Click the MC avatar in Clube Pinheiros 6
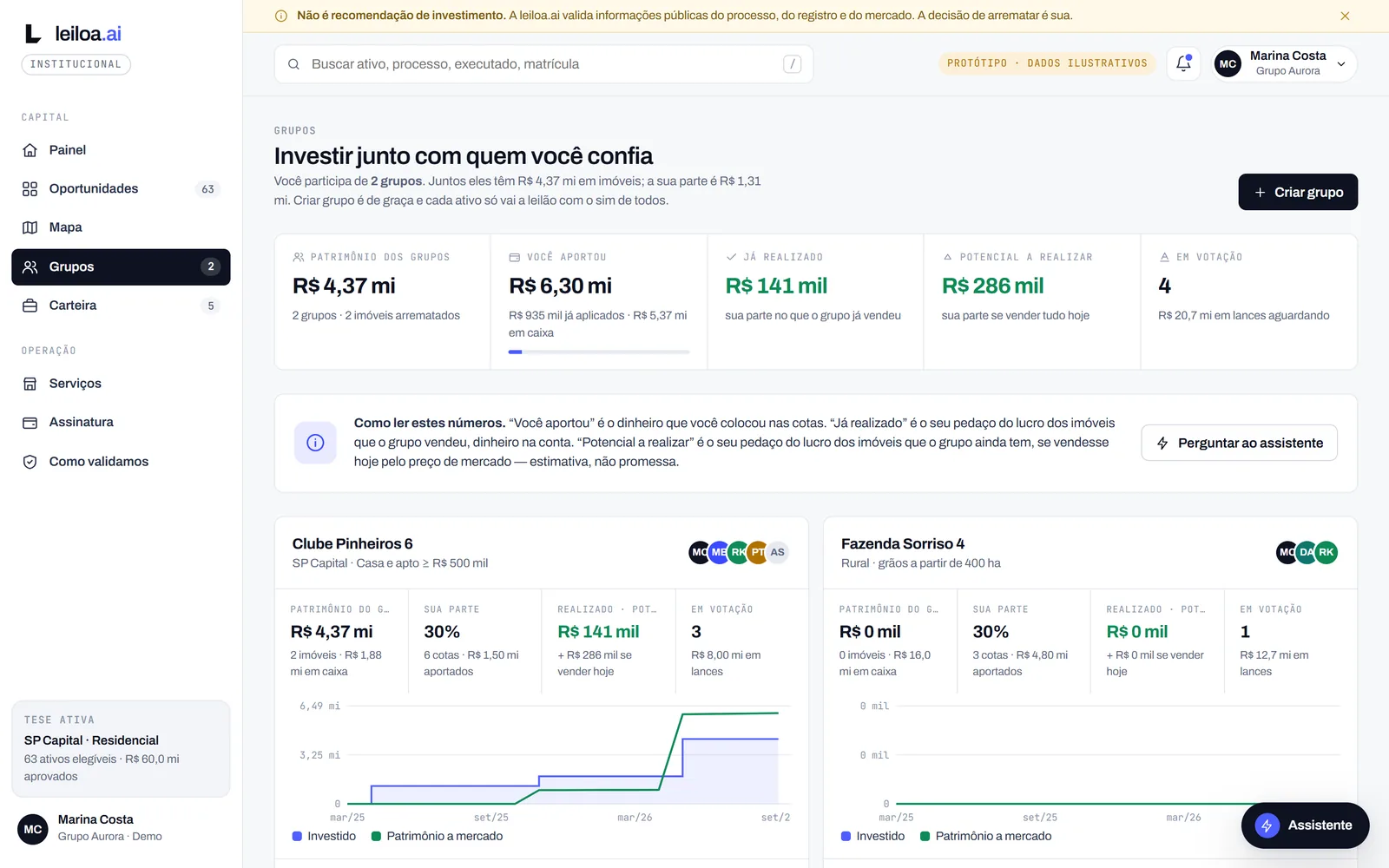Viewport: 1389px width, 868px height. [x=699, y=552]
